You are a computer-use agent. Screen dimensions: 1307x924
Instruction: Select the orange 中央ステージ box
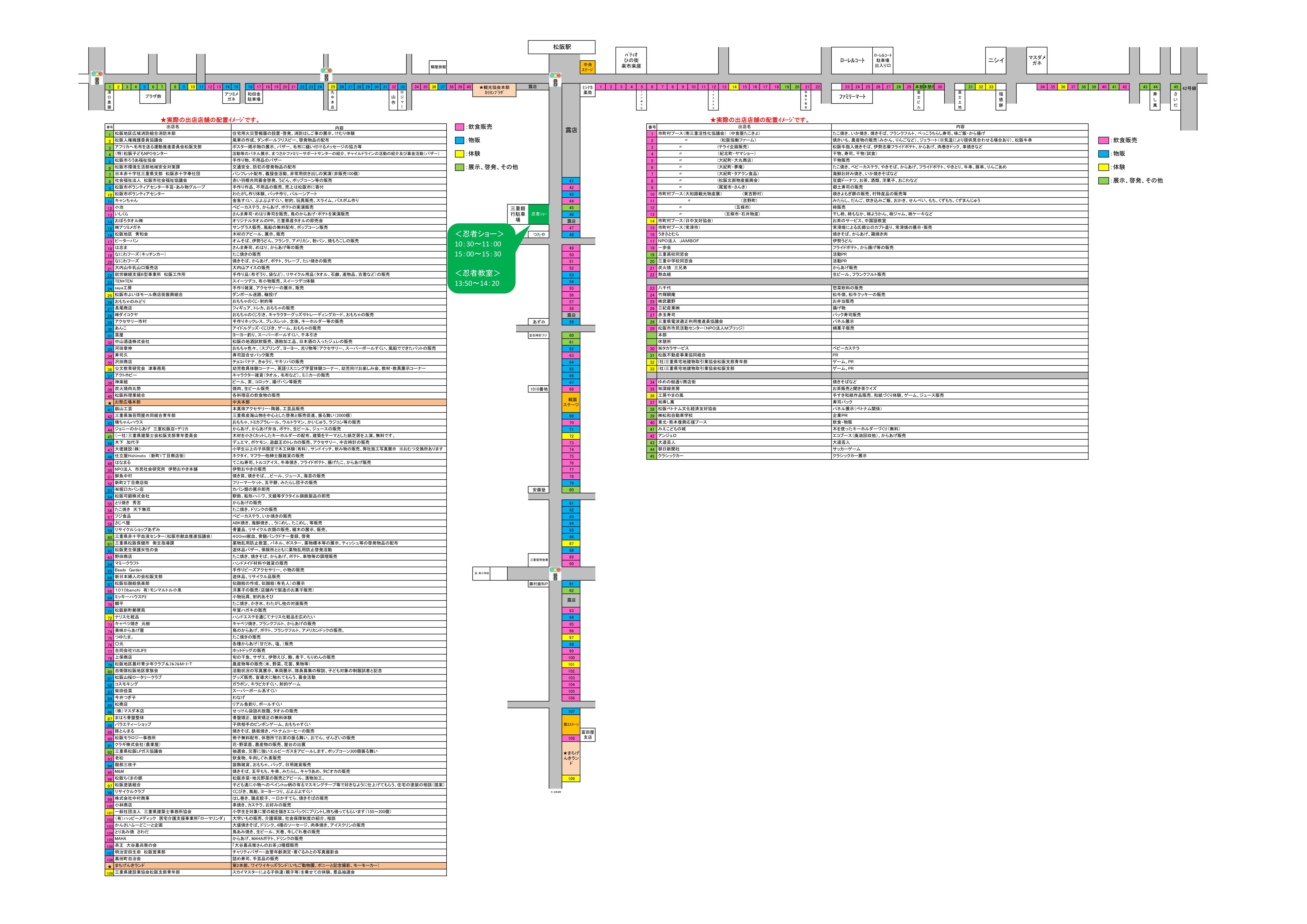click(x=588, y=67)
